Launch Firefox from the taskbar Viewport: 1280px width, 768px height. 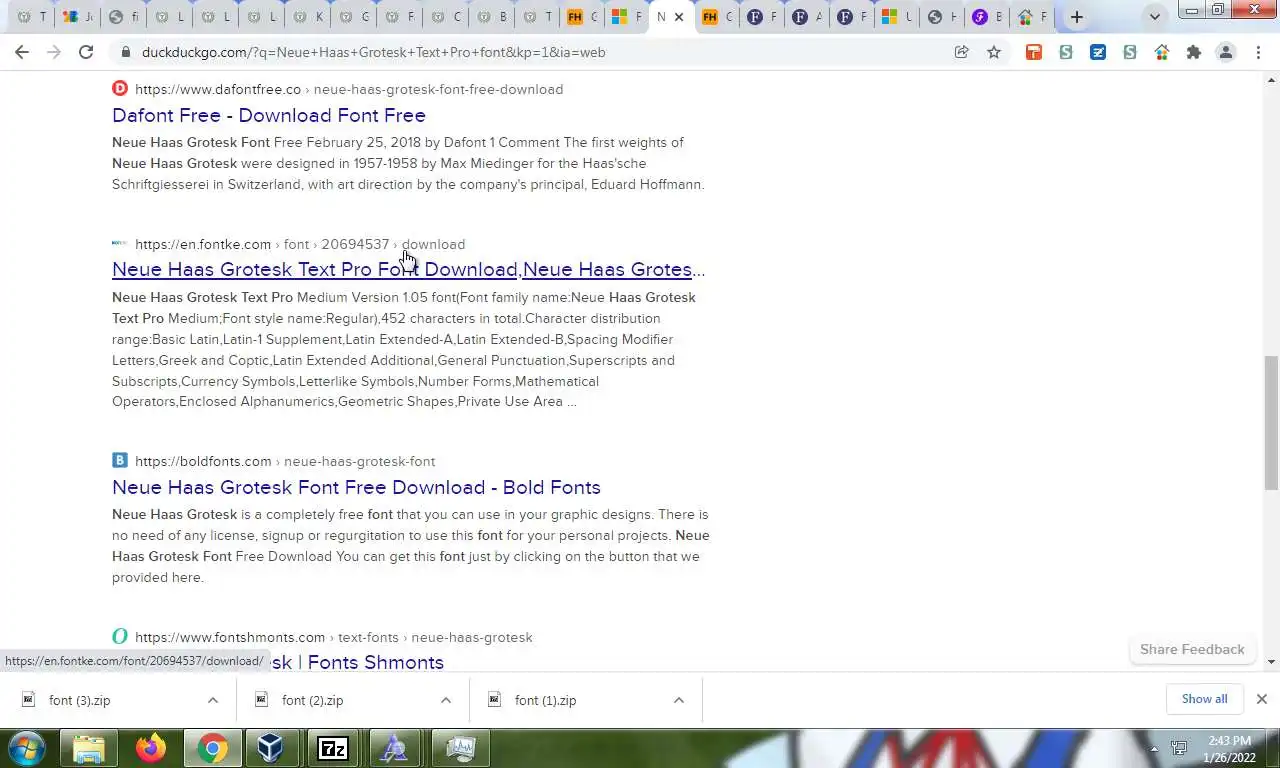coord(151,748)
